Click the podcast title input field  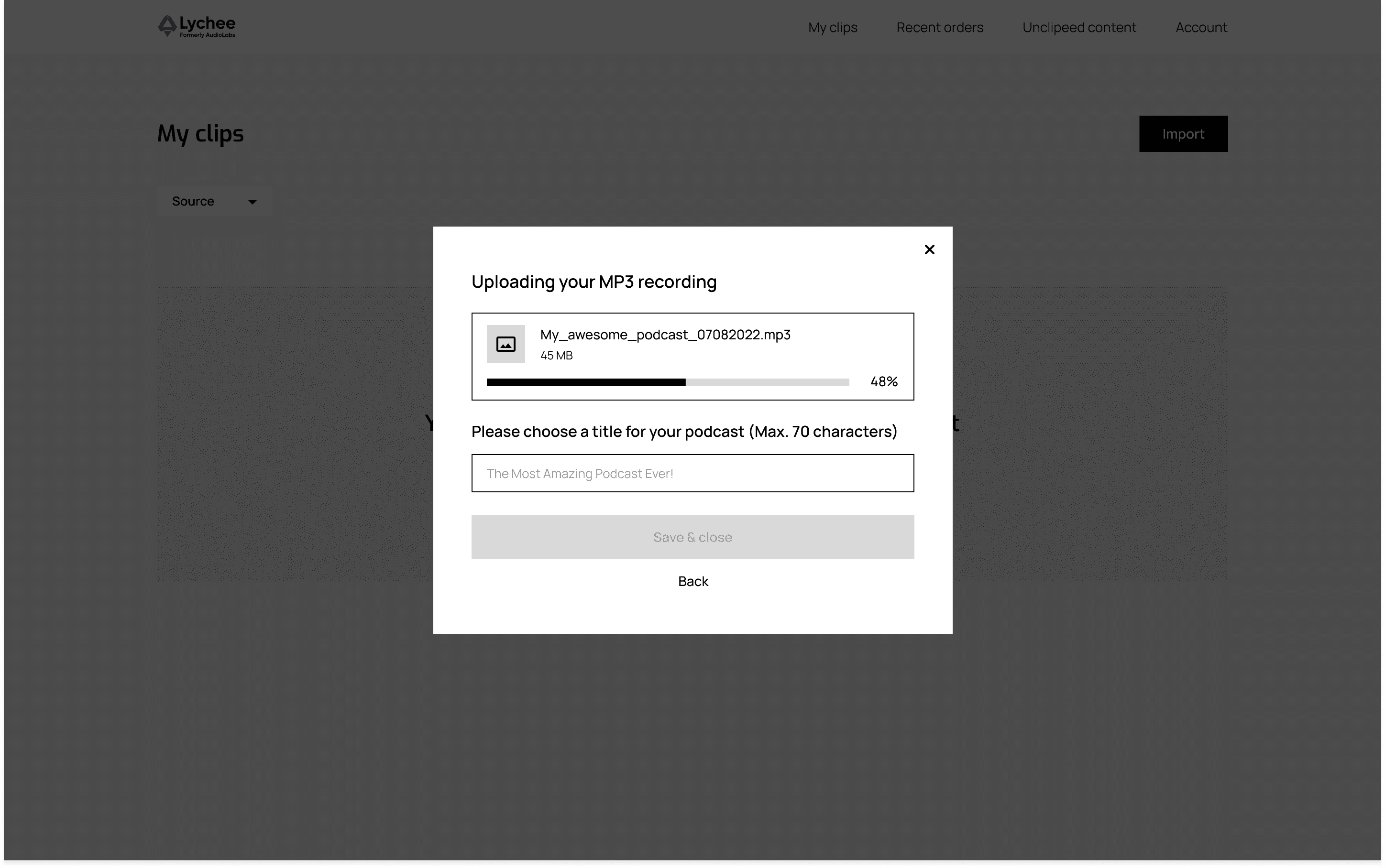pyautogui.click(x=692, y=474)
